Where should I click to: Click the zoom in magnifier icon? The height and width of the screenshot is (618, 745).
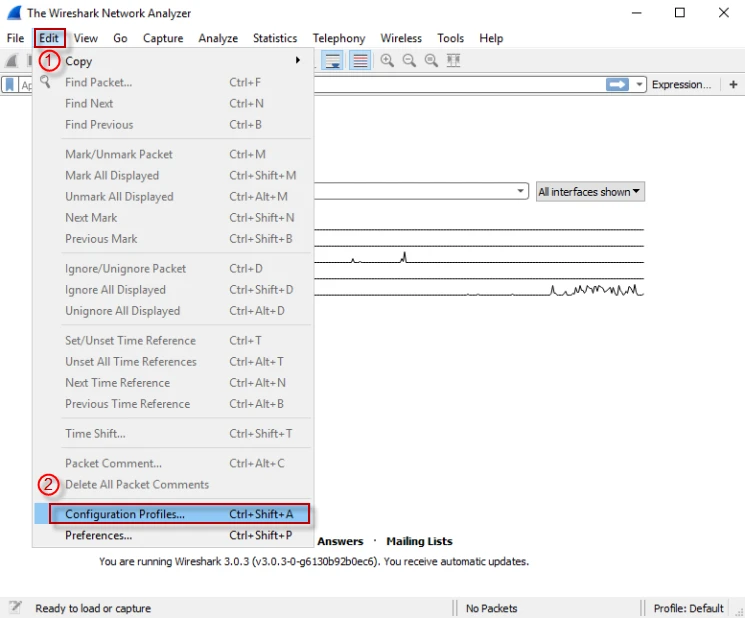[x=387, y=61]
